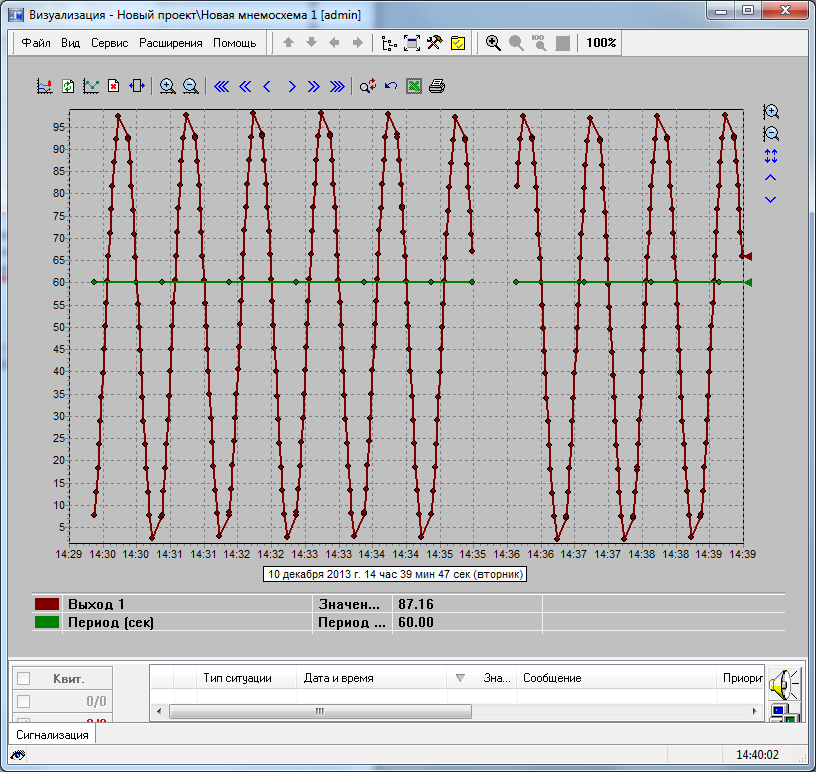The width and height of the screenshot is (816, 772).
Task: Click the dark red Выход 1 color swatch
Action: pos(47,604)
